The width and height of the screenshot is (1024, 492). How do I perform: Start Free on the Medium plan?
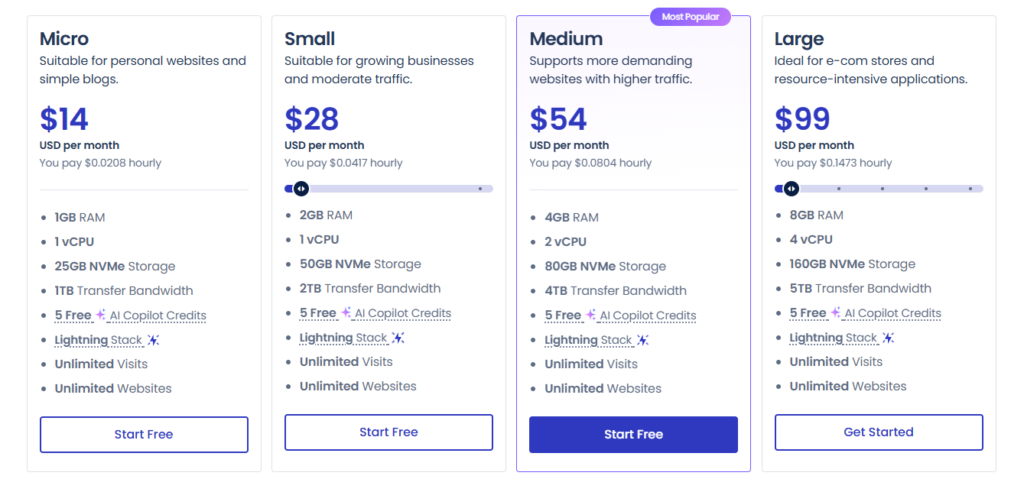click(633, 435)
